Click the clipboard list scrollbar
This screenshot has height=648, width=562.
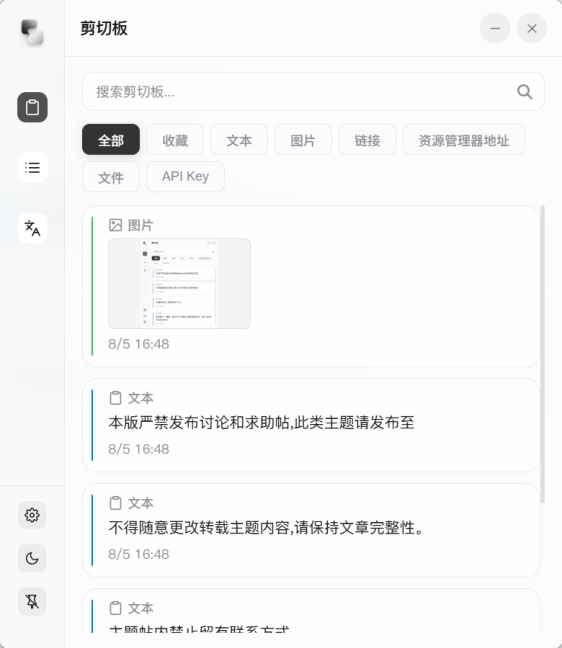point(542,354)
